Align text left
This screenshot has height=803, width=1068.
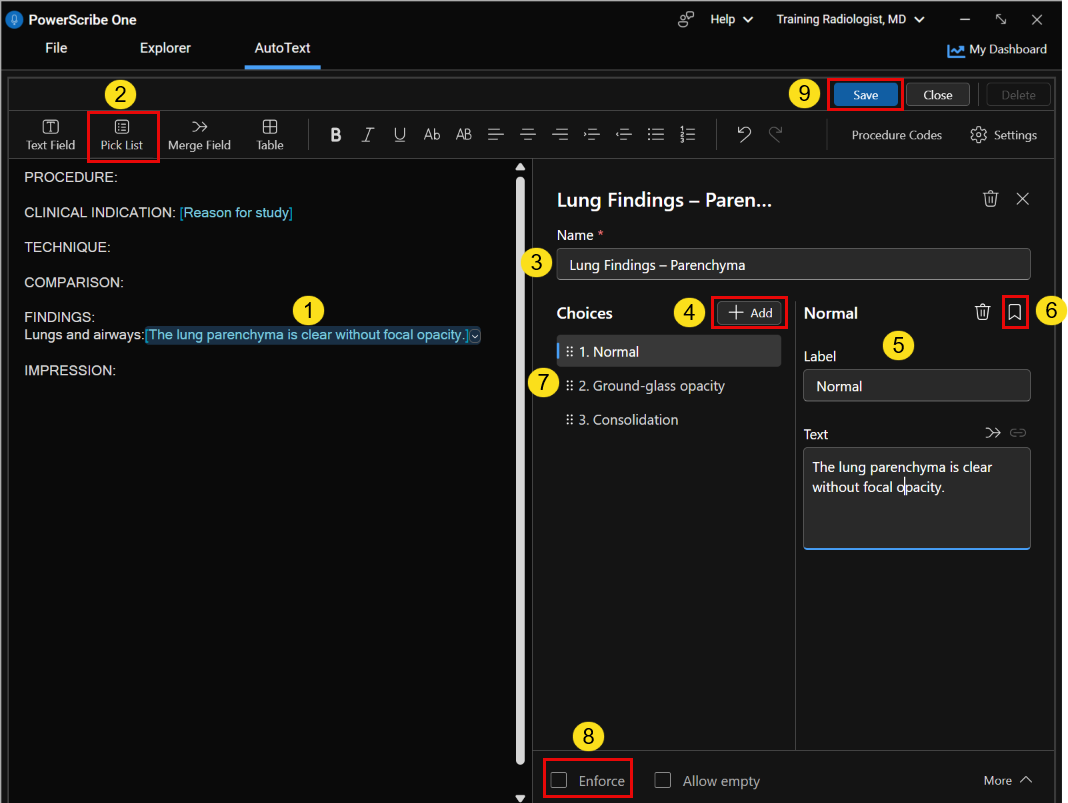tap(496, 135)
